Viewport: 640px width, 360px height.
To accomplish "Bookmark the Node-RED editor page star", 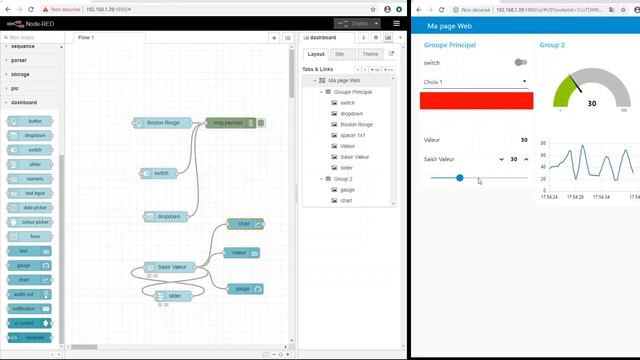I will [x=373, y=9].
